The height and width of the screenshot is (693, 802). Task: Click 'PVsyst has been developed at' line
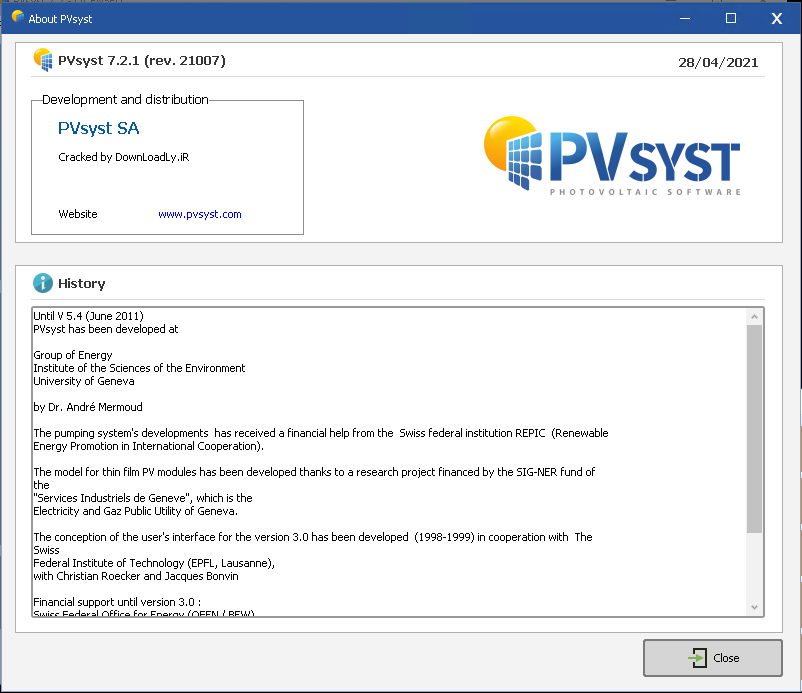(x=106, y=329)
